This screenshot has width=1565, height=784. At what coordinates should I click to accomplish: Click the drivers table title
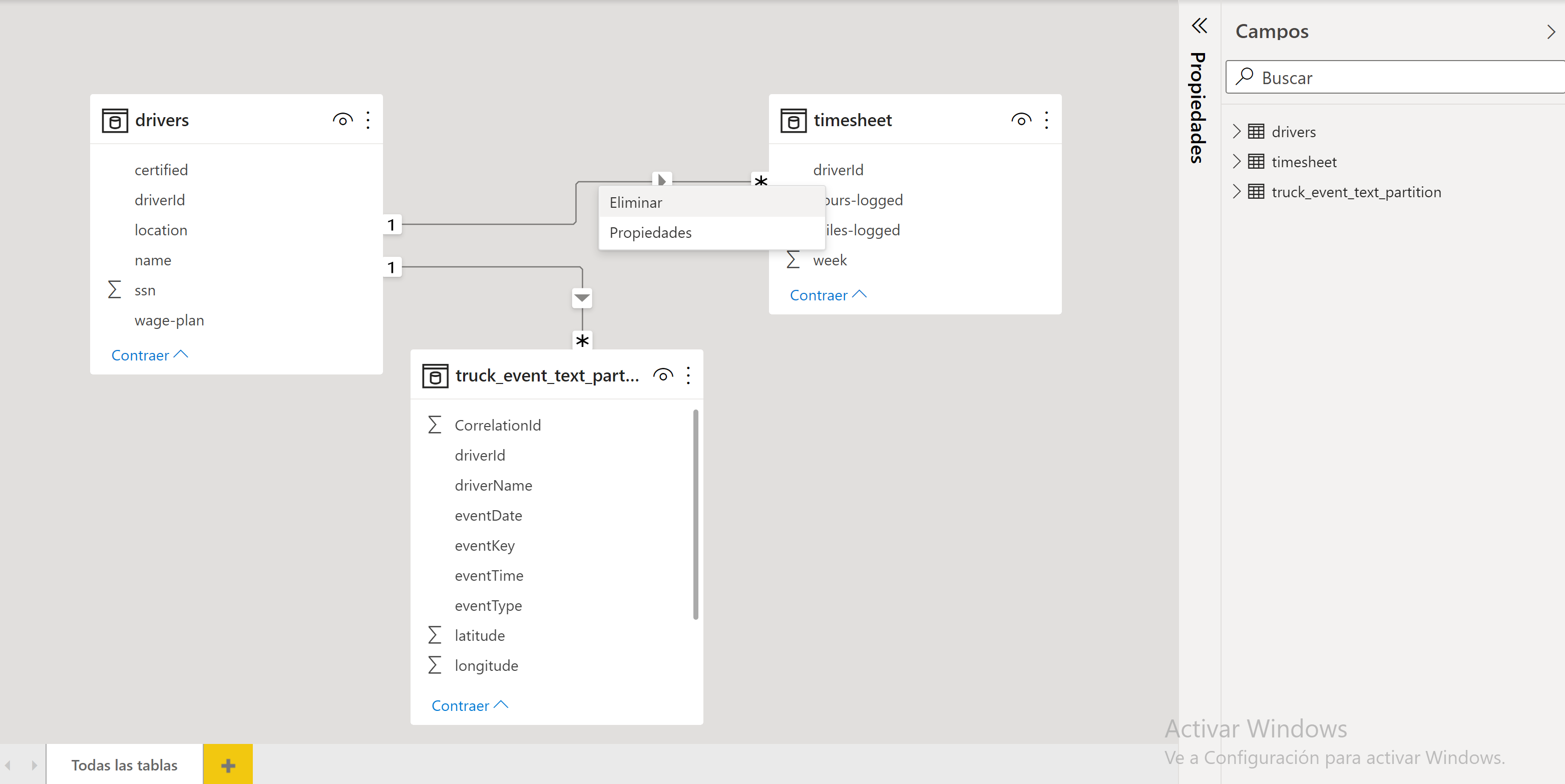(x=162, y=120)
